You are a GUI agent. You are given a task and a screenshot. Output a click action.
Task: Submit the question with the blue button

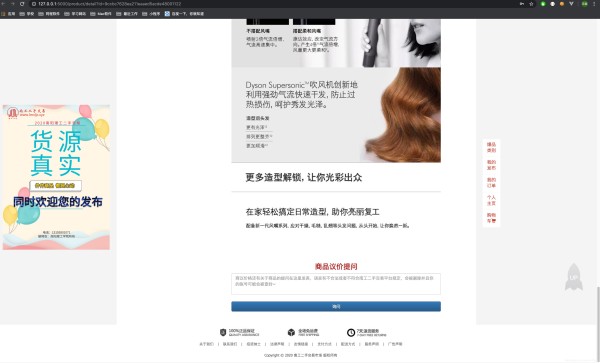click(336, 306)
